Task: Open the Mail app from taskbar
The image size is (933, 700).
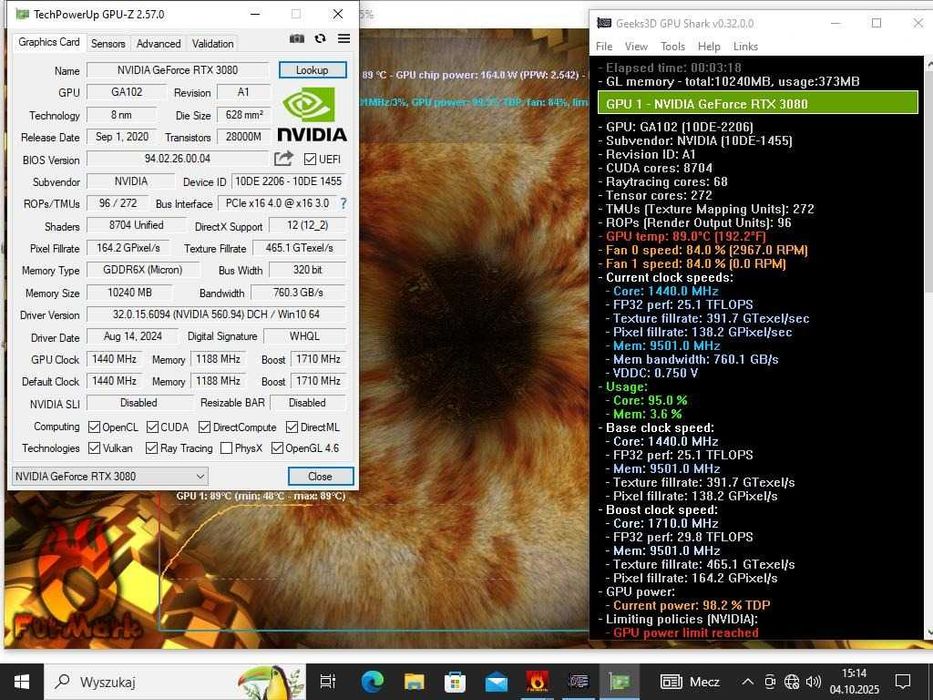Action: click(x=496, y=682)
